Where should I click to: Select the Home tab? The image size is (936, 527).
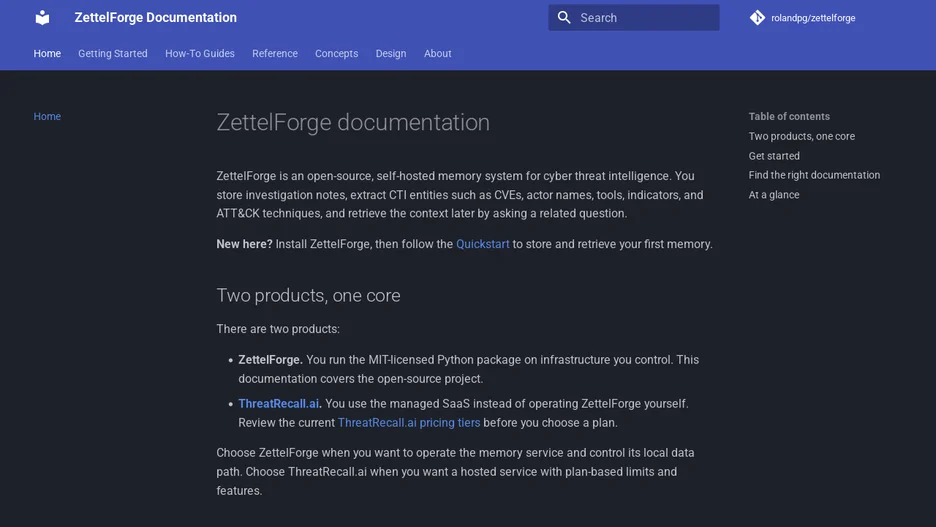[x=47, y=53]
